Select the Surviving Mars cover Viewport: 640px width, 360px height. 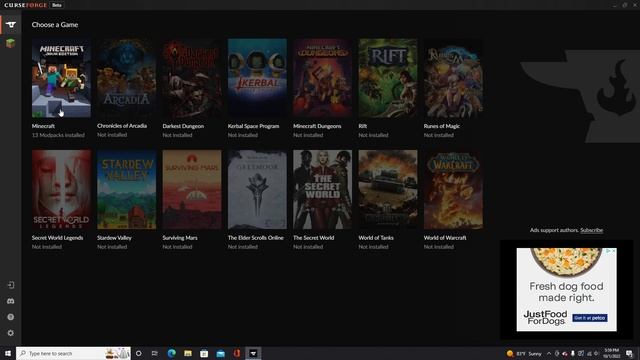pos(192,189)
